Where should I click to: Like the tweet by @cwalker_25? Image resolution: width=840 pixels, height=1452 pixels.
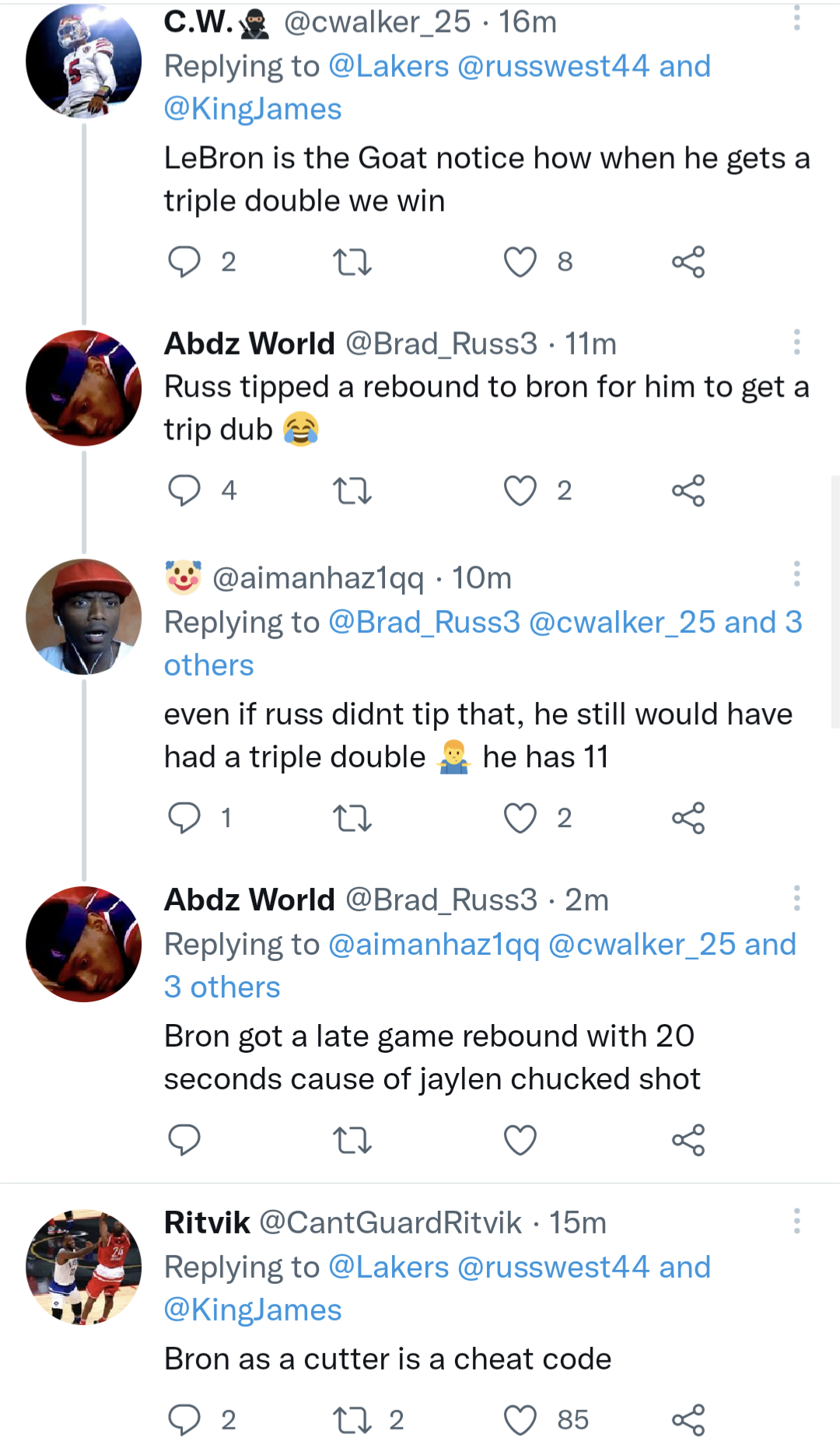520,261
